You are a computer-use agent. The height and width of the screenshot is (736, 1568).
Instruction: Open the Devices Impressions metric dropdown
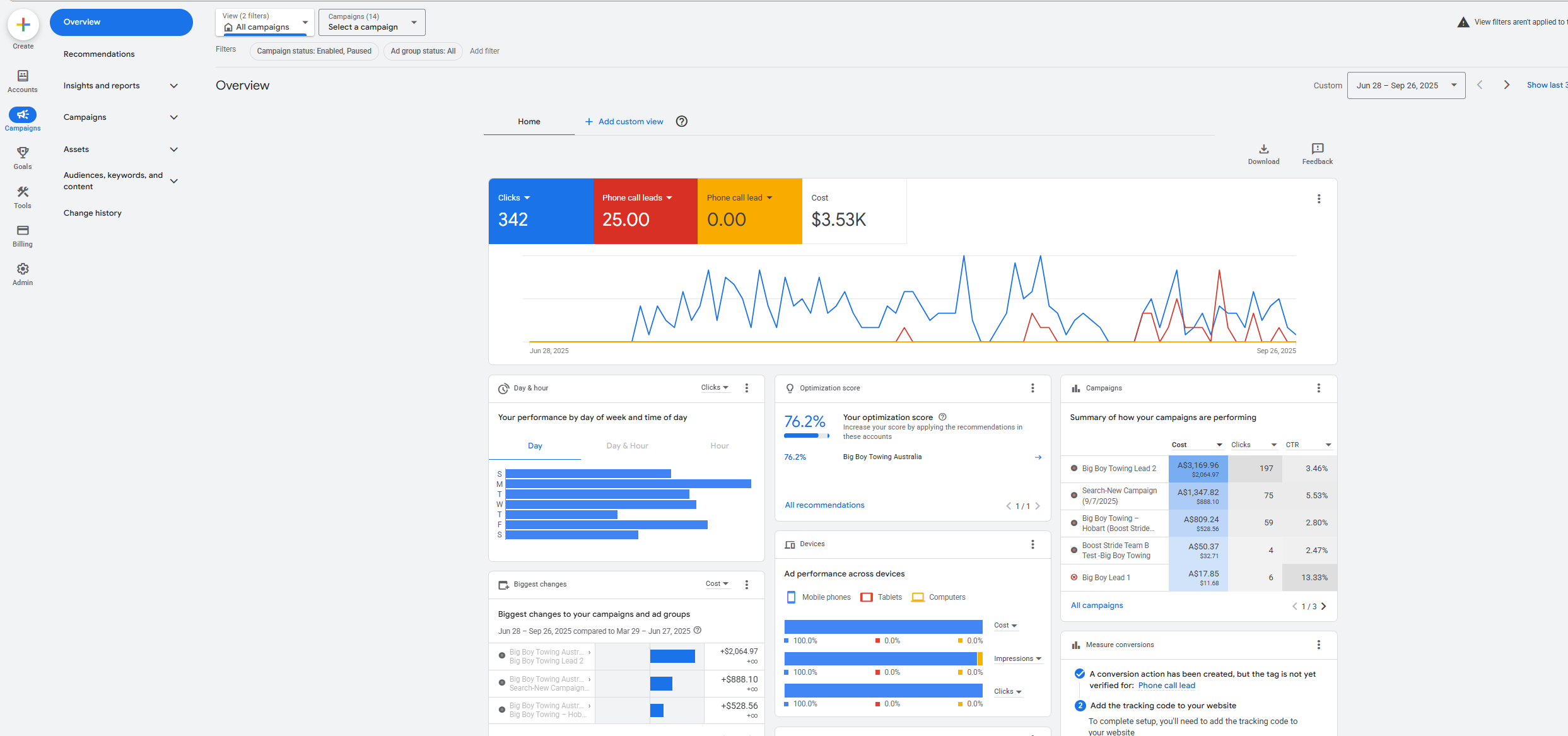click(1017, 658)
